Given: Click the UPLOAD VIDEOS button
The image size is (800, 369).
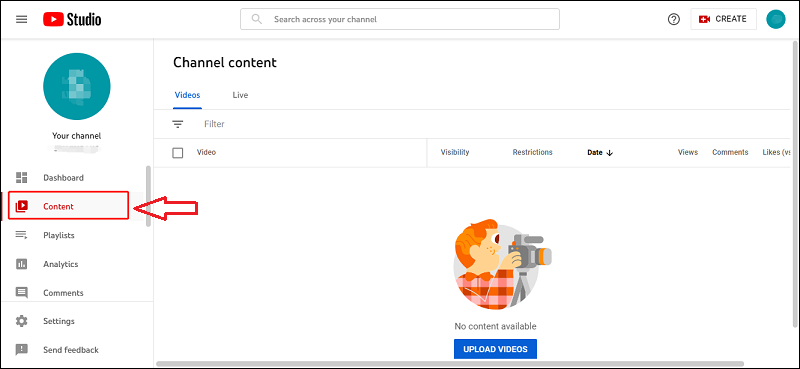Looking at the screenshot, I should 495,349.
